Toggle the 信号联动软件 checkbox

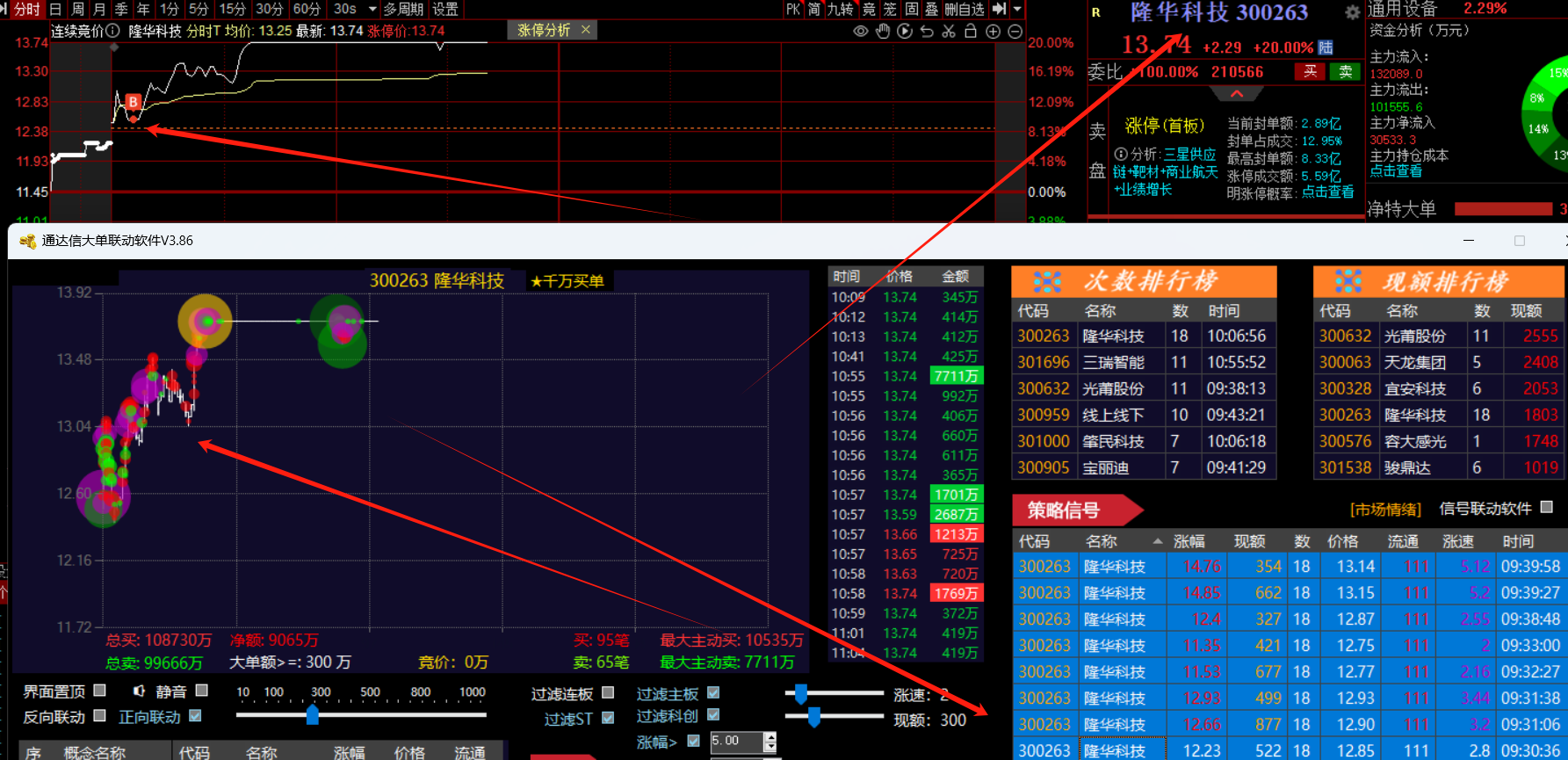point(1547,507)
